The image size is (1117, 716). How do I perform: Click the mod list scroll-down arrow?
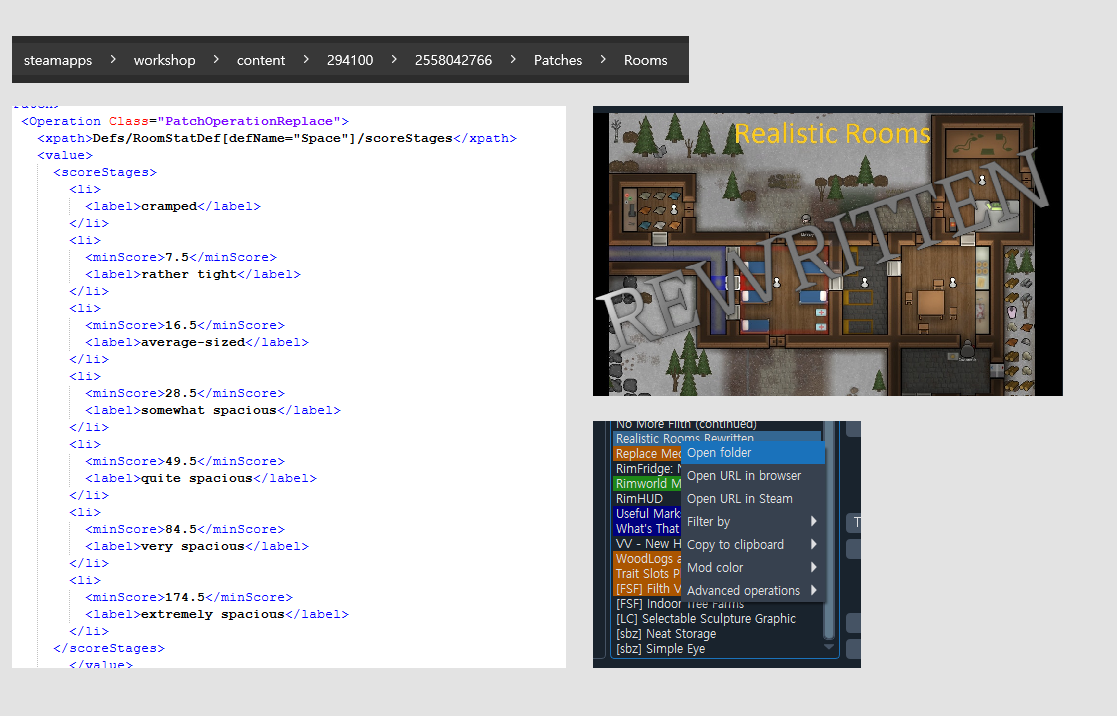828,647
